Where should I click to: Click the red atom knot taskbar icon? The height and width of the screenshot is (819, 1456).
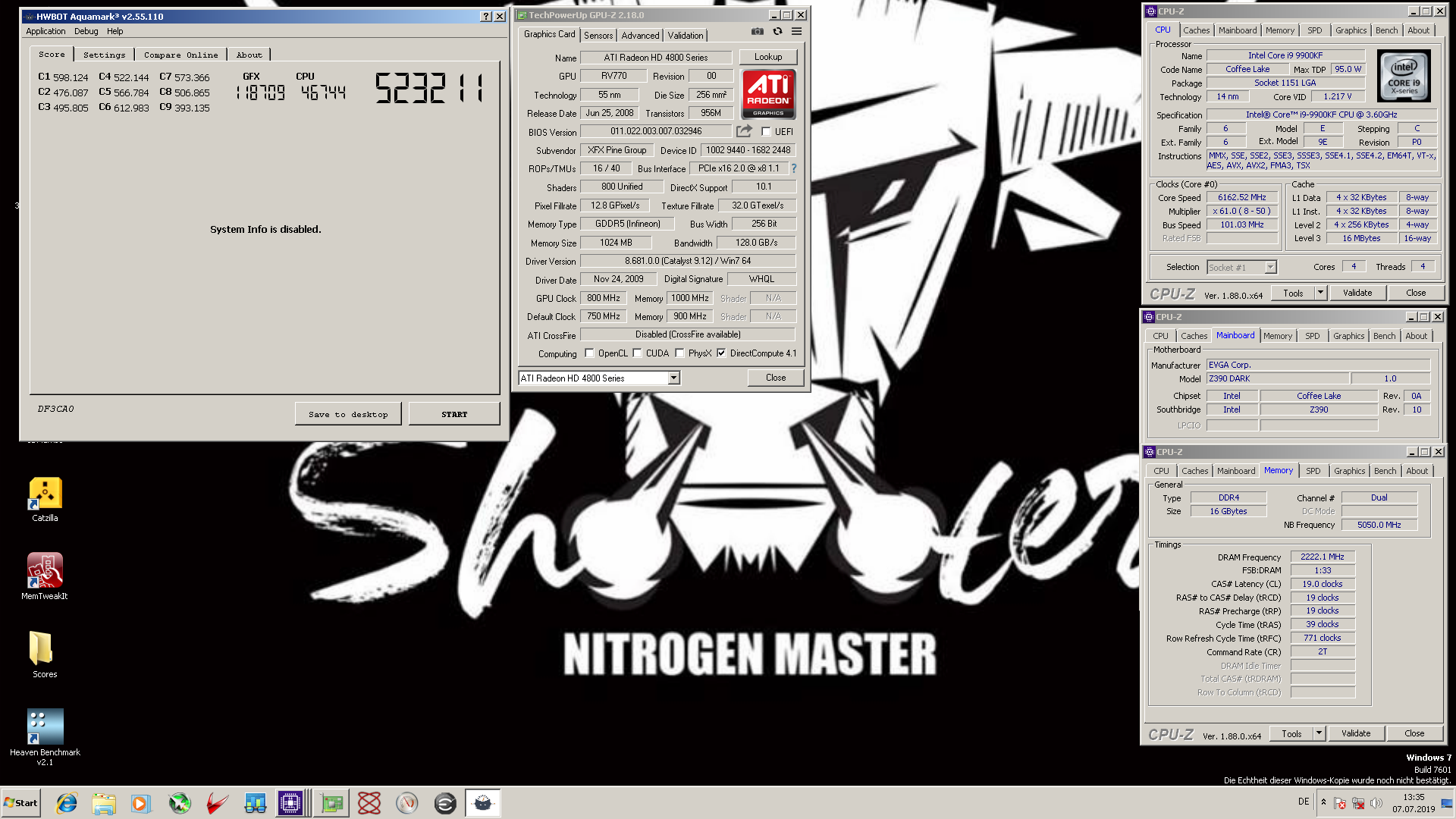point(369,803)
